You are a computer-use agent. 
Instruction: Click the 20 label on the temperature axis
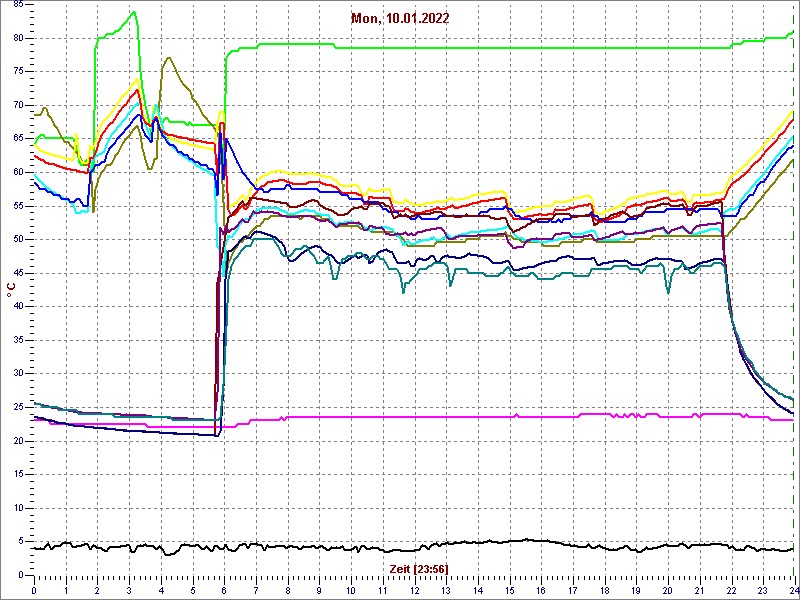[18, 441]
